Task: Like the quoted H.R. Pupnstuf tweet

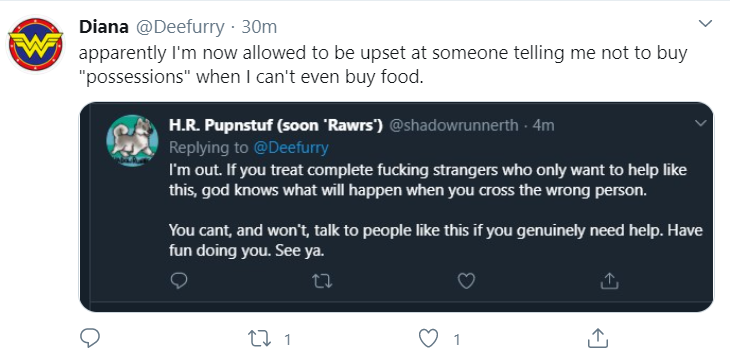Action: (x=466, y=281)
